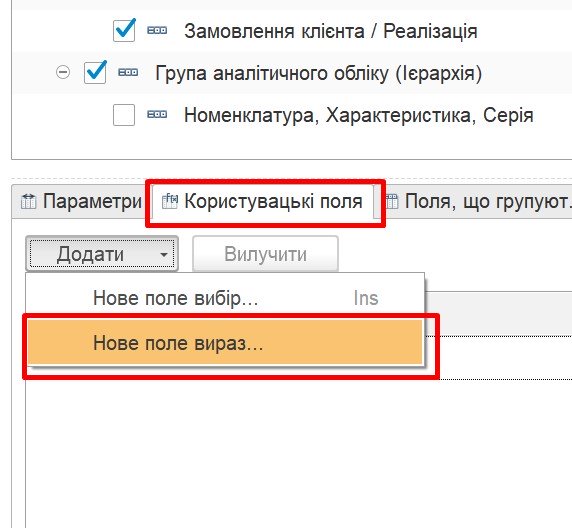572x528 pixels.
Task: Select the Група аналітичного обліку (Ієрархія) row text
Action: 318,73
